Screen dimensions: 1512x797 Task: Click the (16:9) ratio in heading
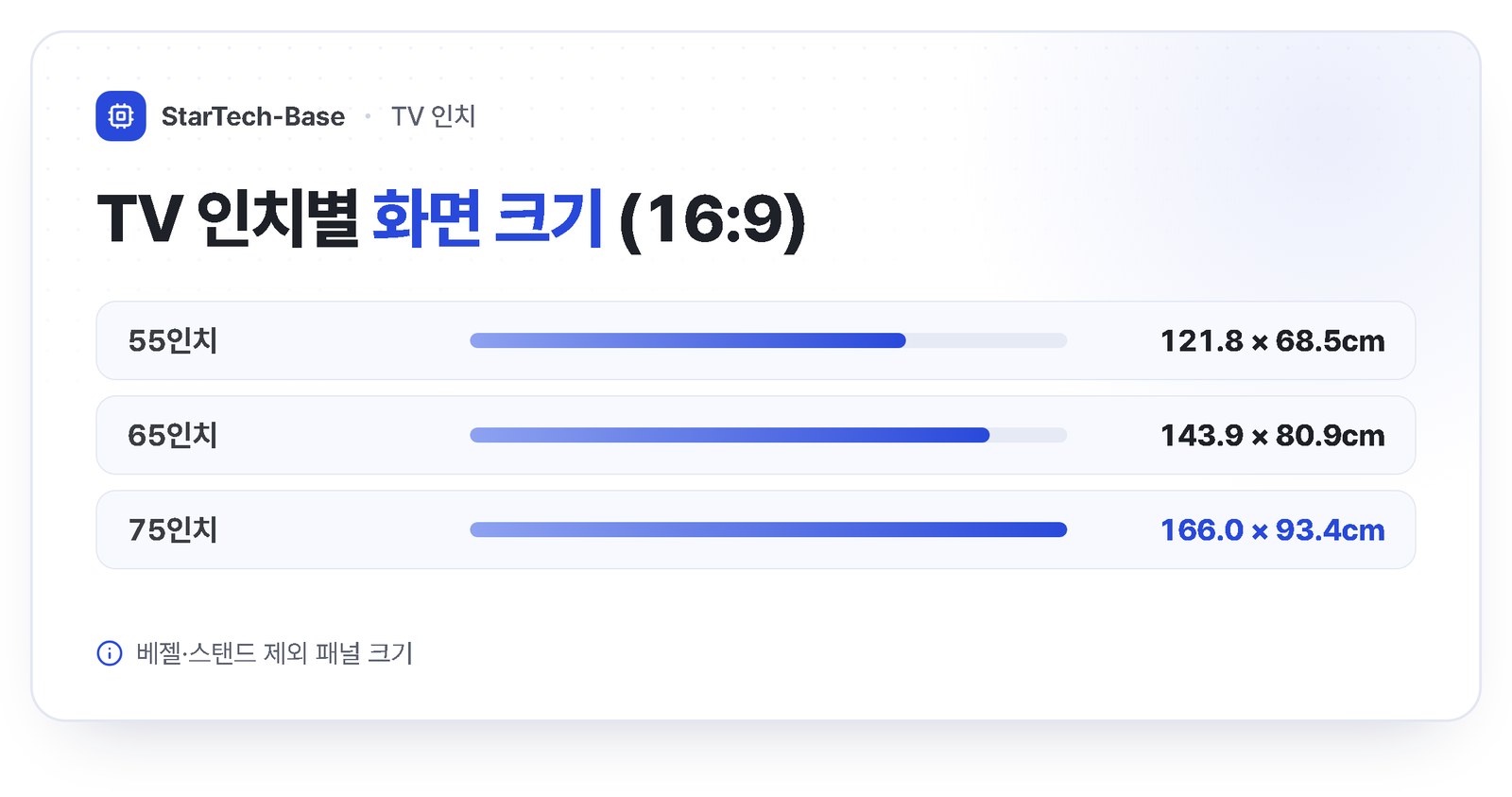click(x=713, y=219)
